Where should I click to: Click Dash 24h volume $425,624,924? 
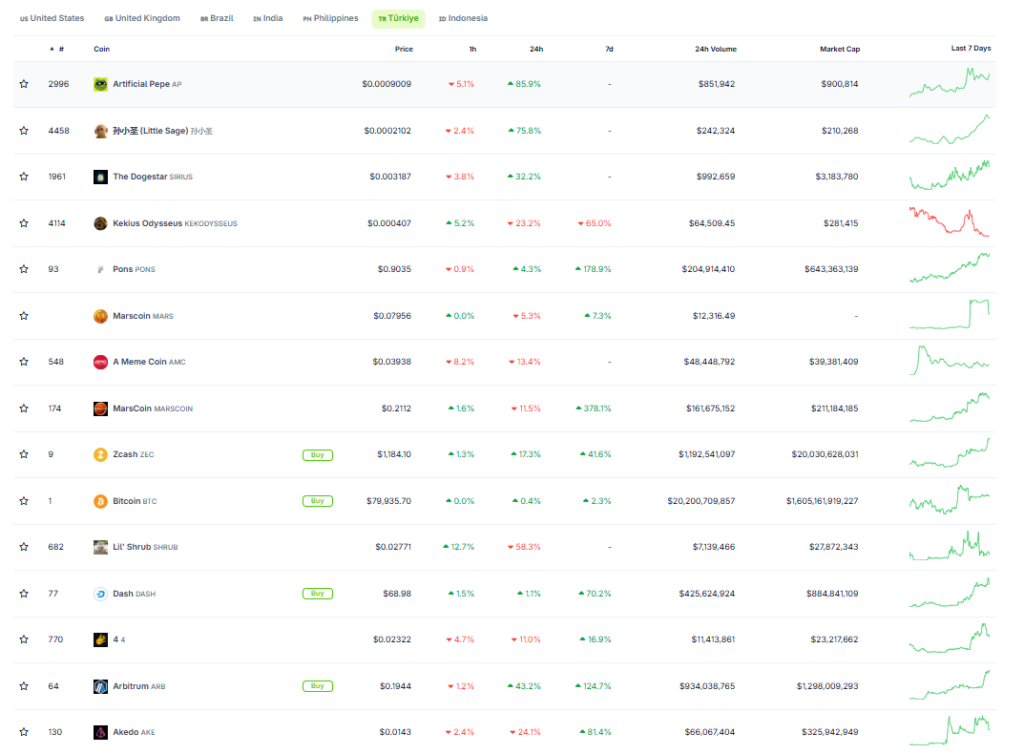[x=707, y=594]
